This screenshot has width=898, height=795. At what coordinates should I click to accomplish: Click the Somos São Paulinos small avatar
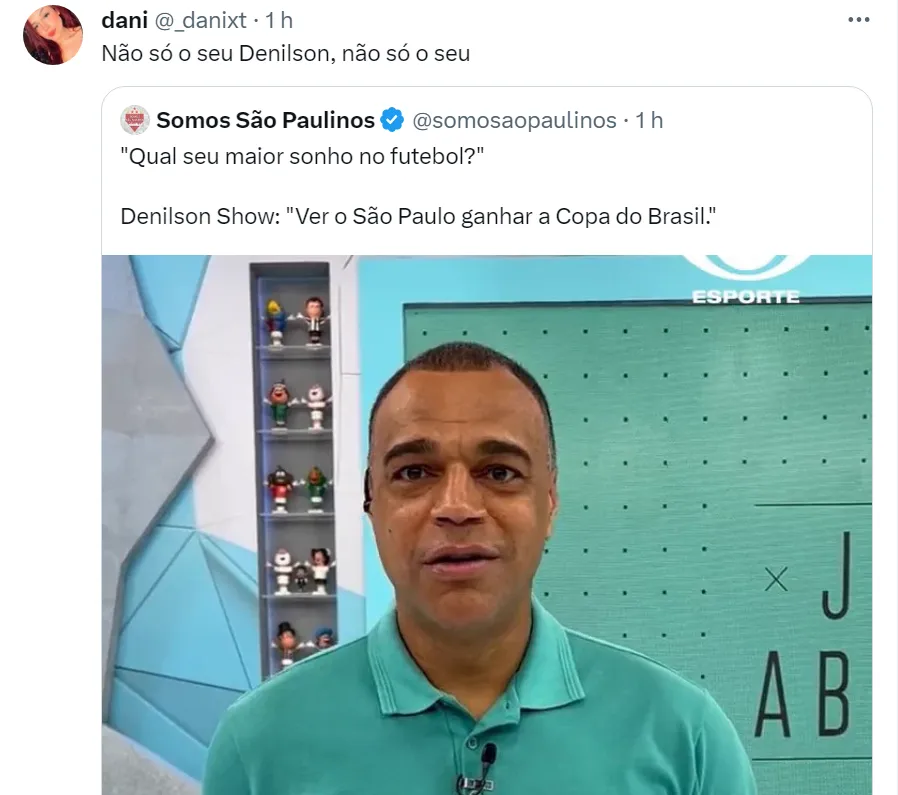[135, 120]
